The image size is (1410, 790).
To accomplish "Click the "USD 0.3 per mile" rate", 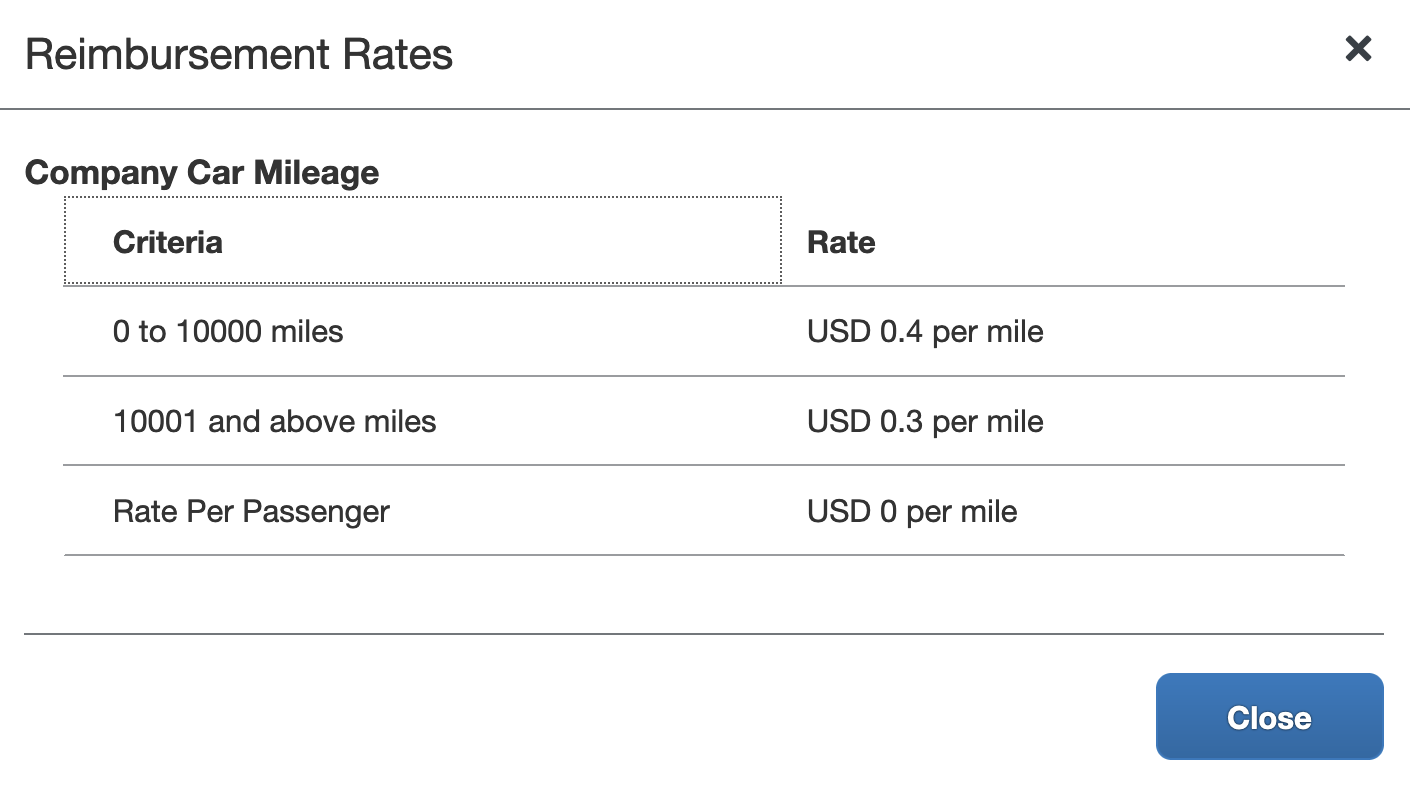I will coord(925,422).
